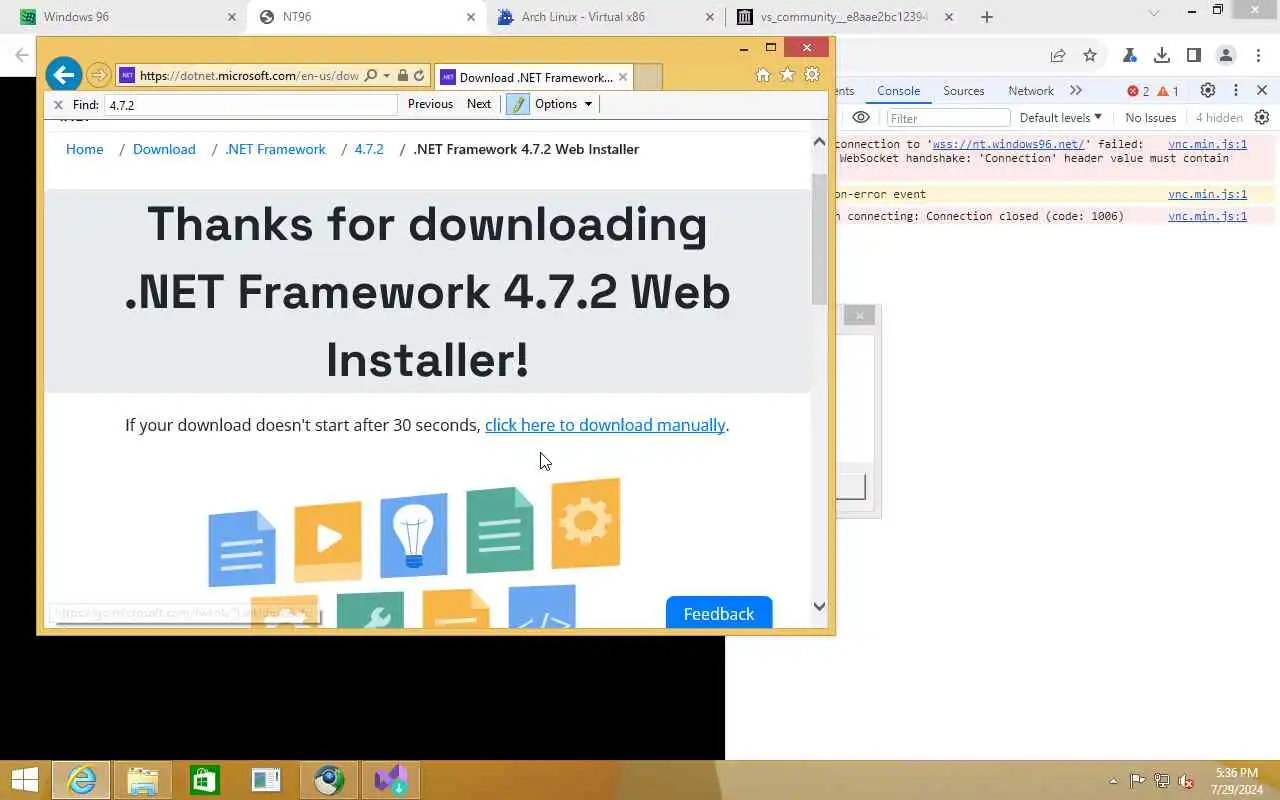Open the Find bar Options dropdown

563,104
